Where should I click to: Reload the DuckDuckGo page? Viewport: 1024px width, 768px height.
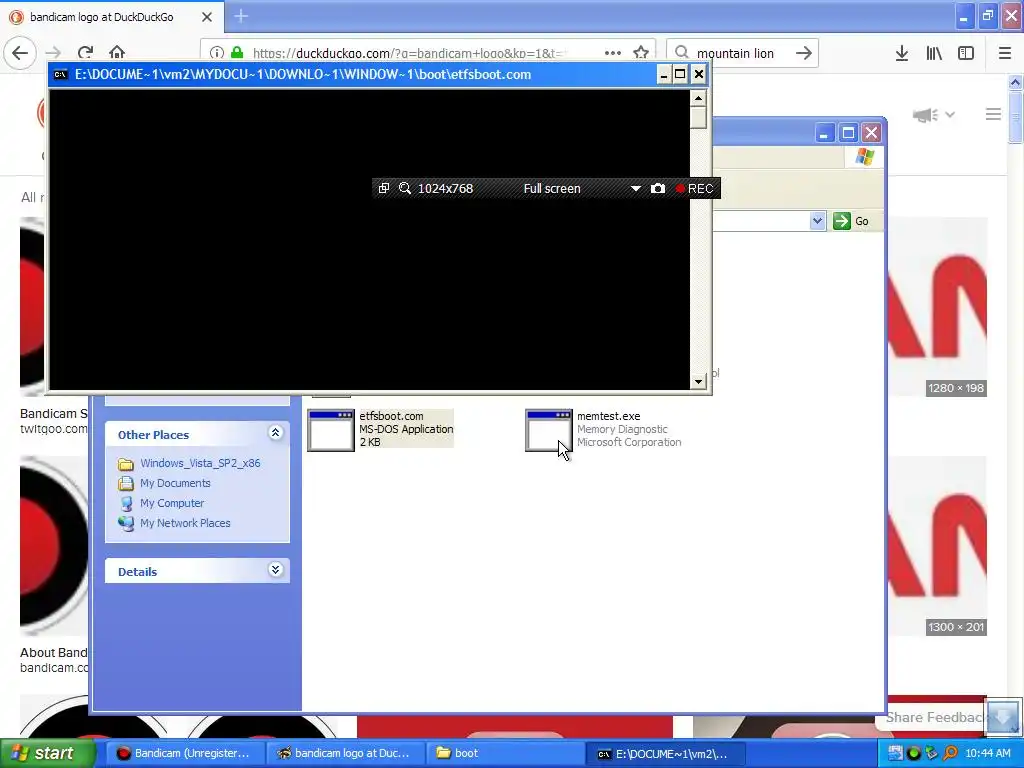pyautogui.click(x=85, y=53)
